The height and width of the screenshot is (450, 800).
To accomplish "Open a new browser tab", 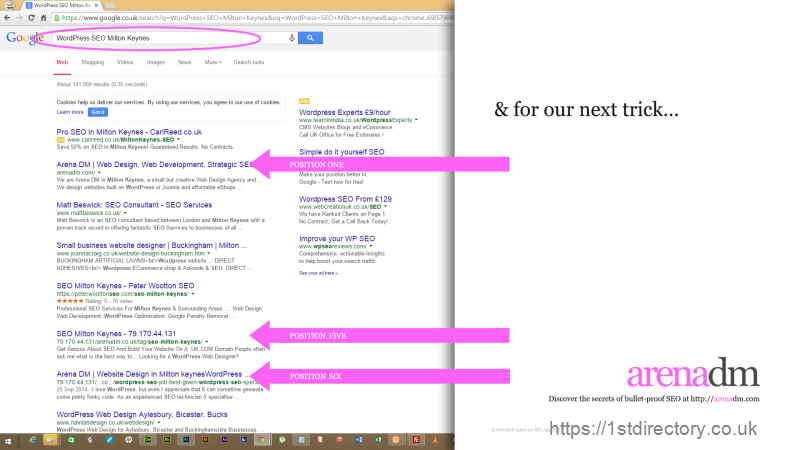I will coord(110,5).
